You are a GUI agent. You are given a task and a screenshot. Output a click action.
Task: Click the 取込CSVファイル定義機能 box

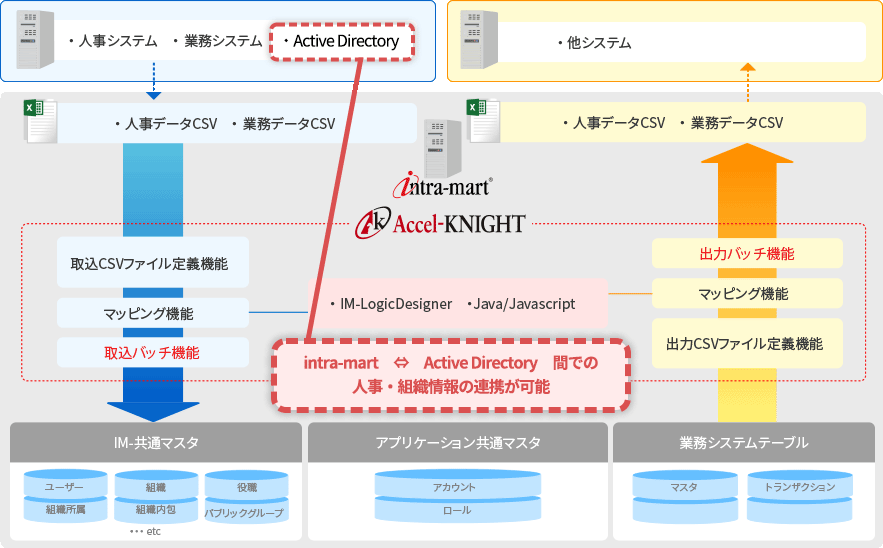point(153,262)
